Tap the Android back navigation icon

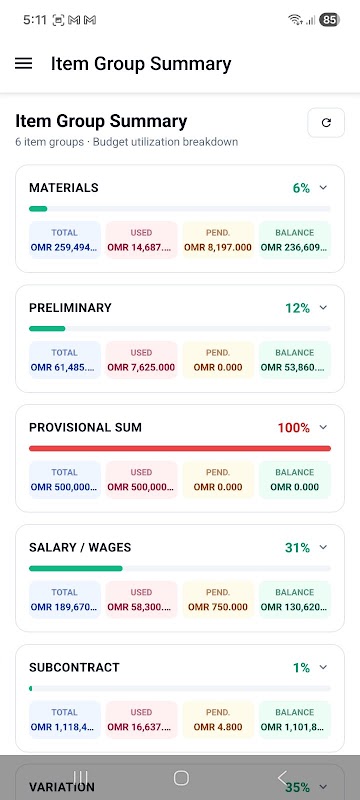pos(282,778)
